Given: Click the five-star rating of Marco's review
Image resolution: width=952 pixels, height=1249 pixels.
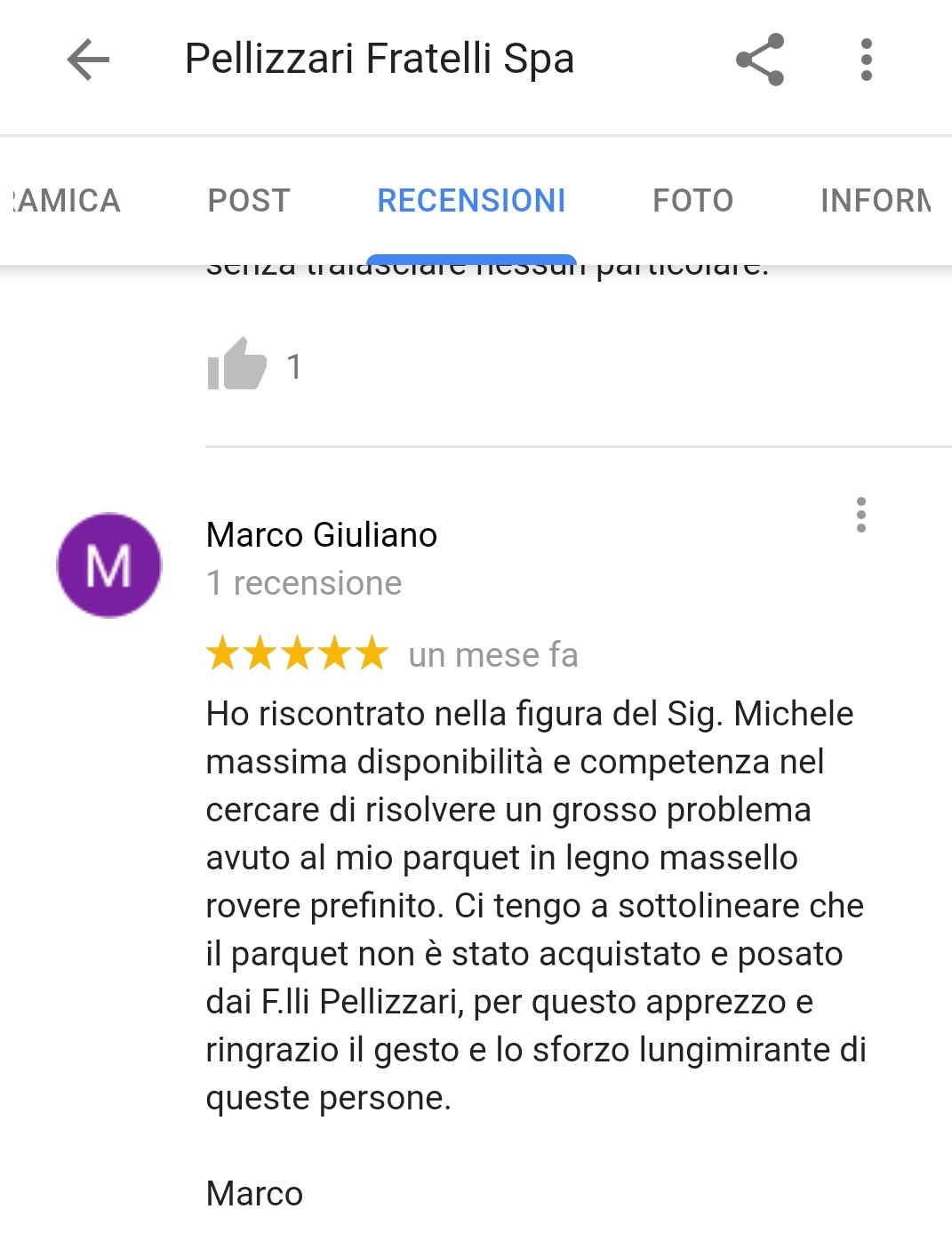Looking at the screenshot, I should pyautogui.click(x=298, y=653).
